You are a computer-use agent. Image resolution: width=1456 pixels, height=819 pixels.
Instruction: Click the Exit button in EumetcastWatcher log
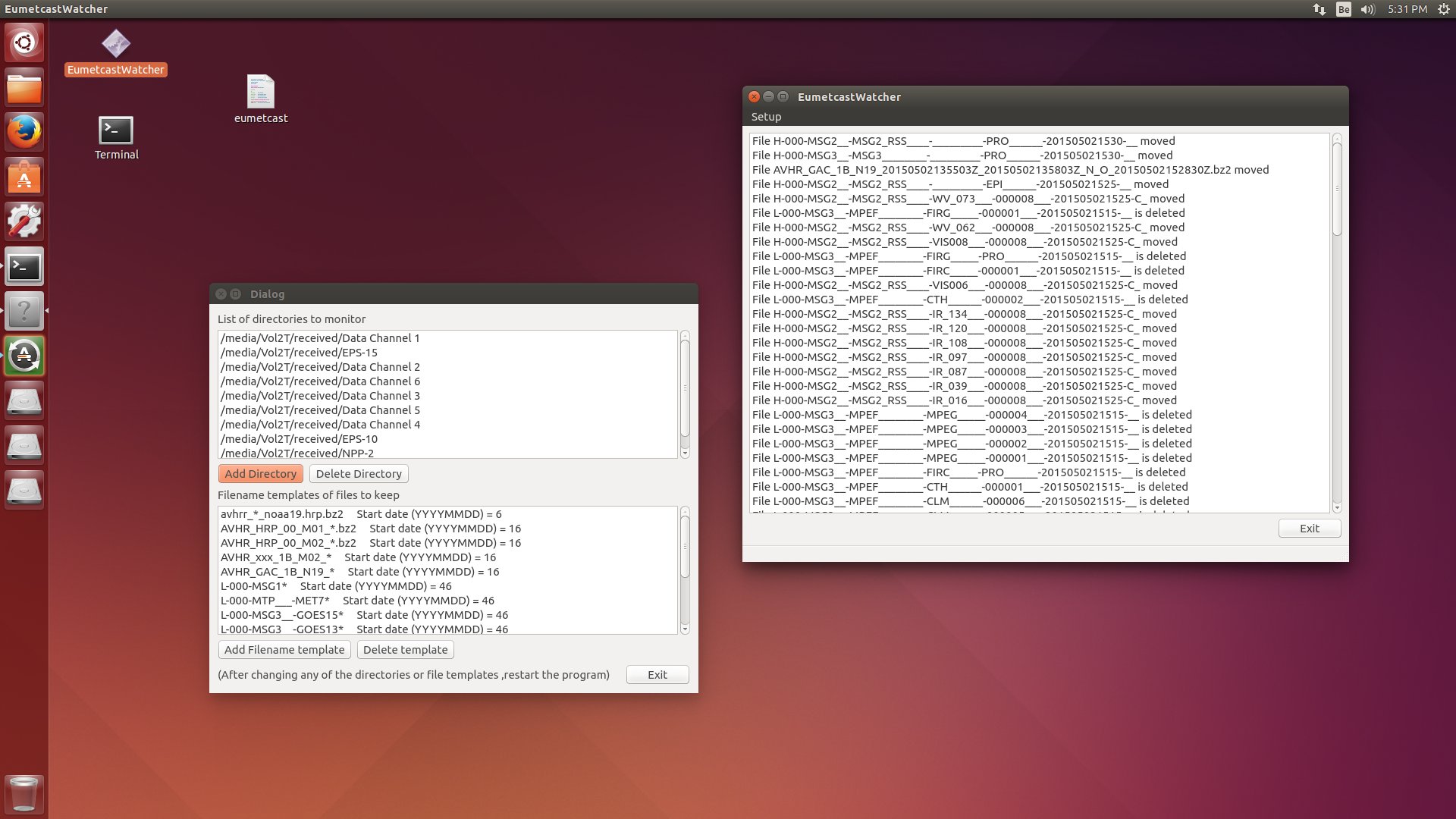(1308, 528)
